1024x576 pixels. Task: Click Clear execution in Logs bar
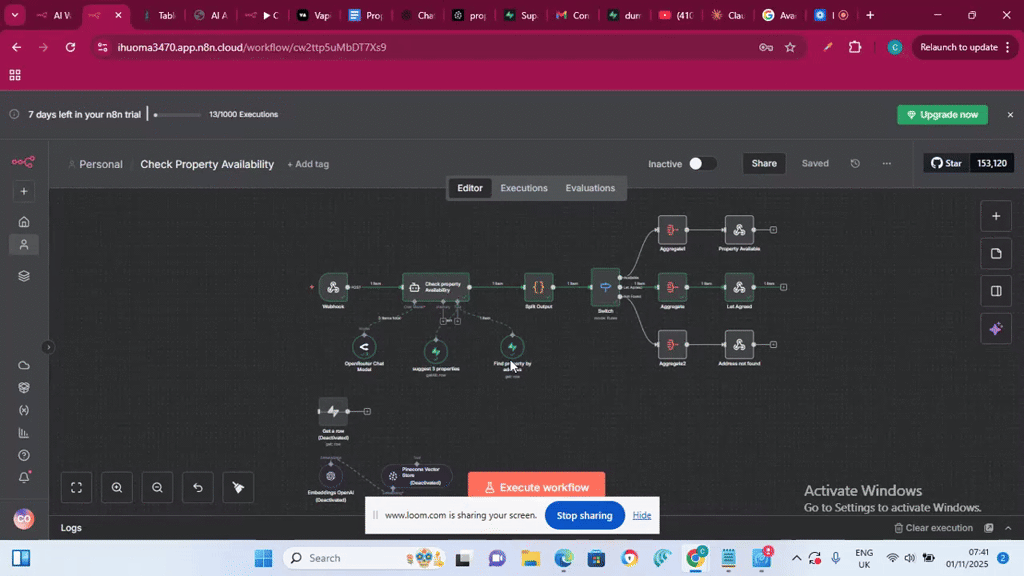click(x=933, y=528)
